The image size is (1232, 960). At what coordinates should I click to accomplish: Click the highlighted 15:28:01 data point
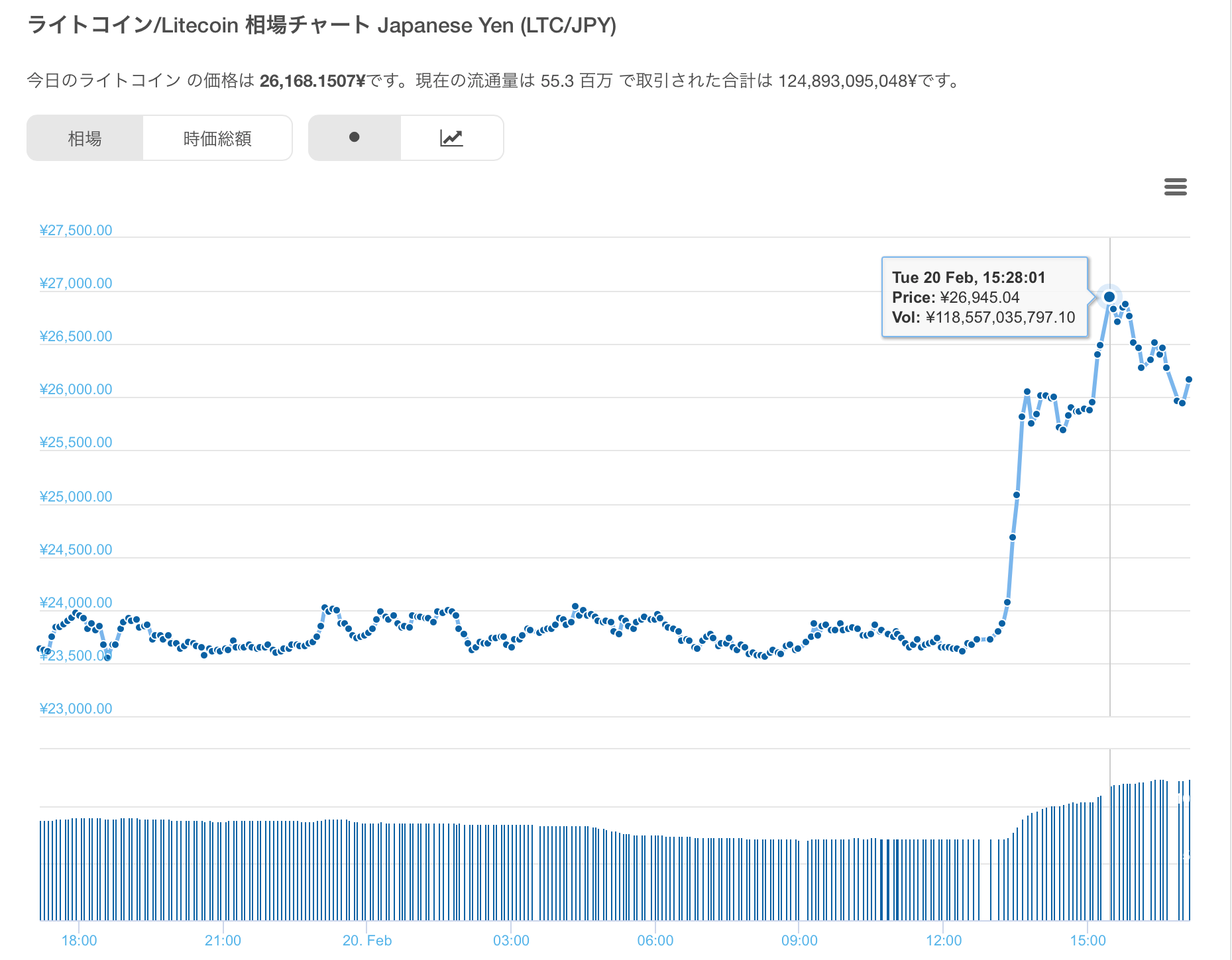(1109, 296)
